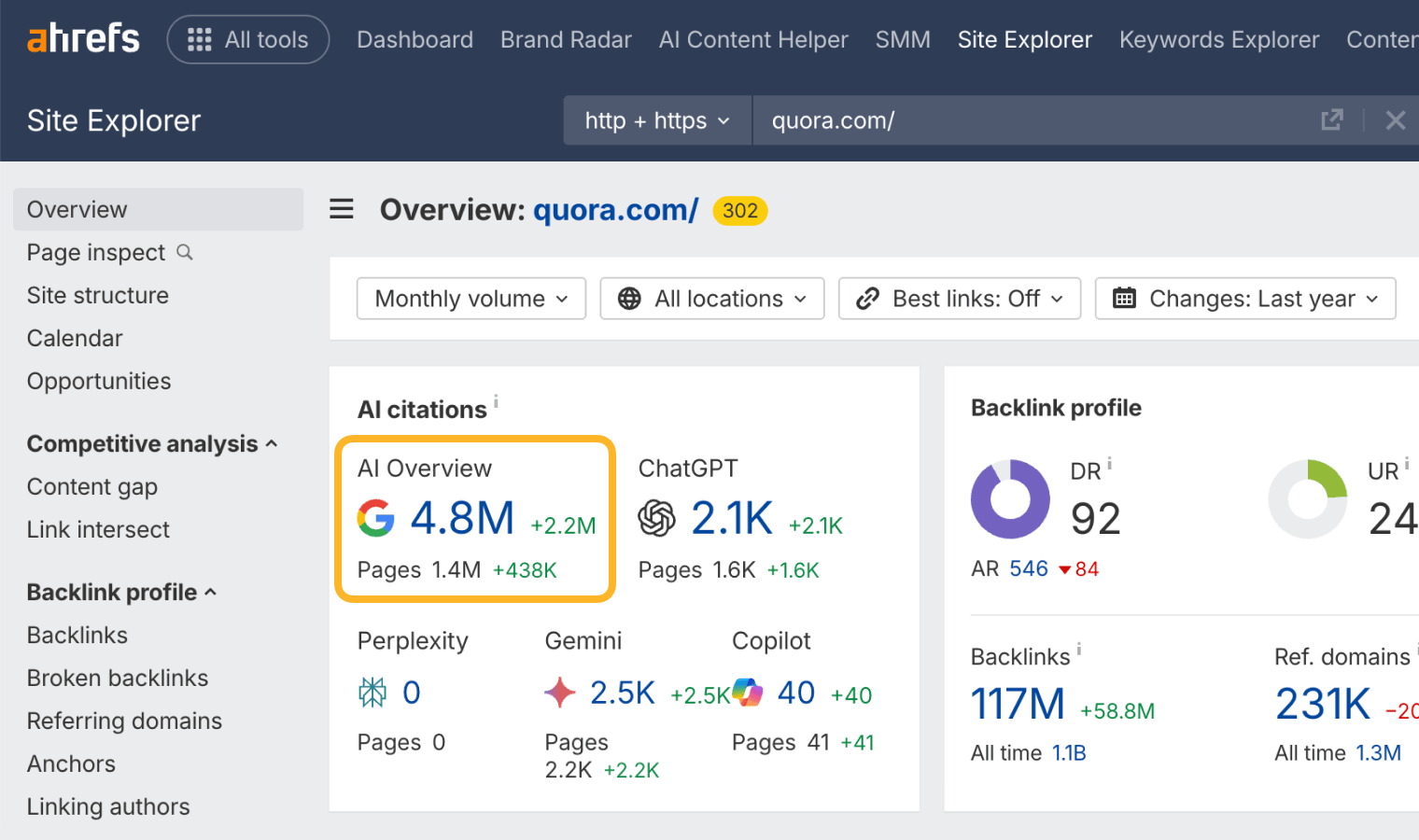Click the ChatGPT logo icon
This screenshot has width=1419, height=840.
click(656, 518)
